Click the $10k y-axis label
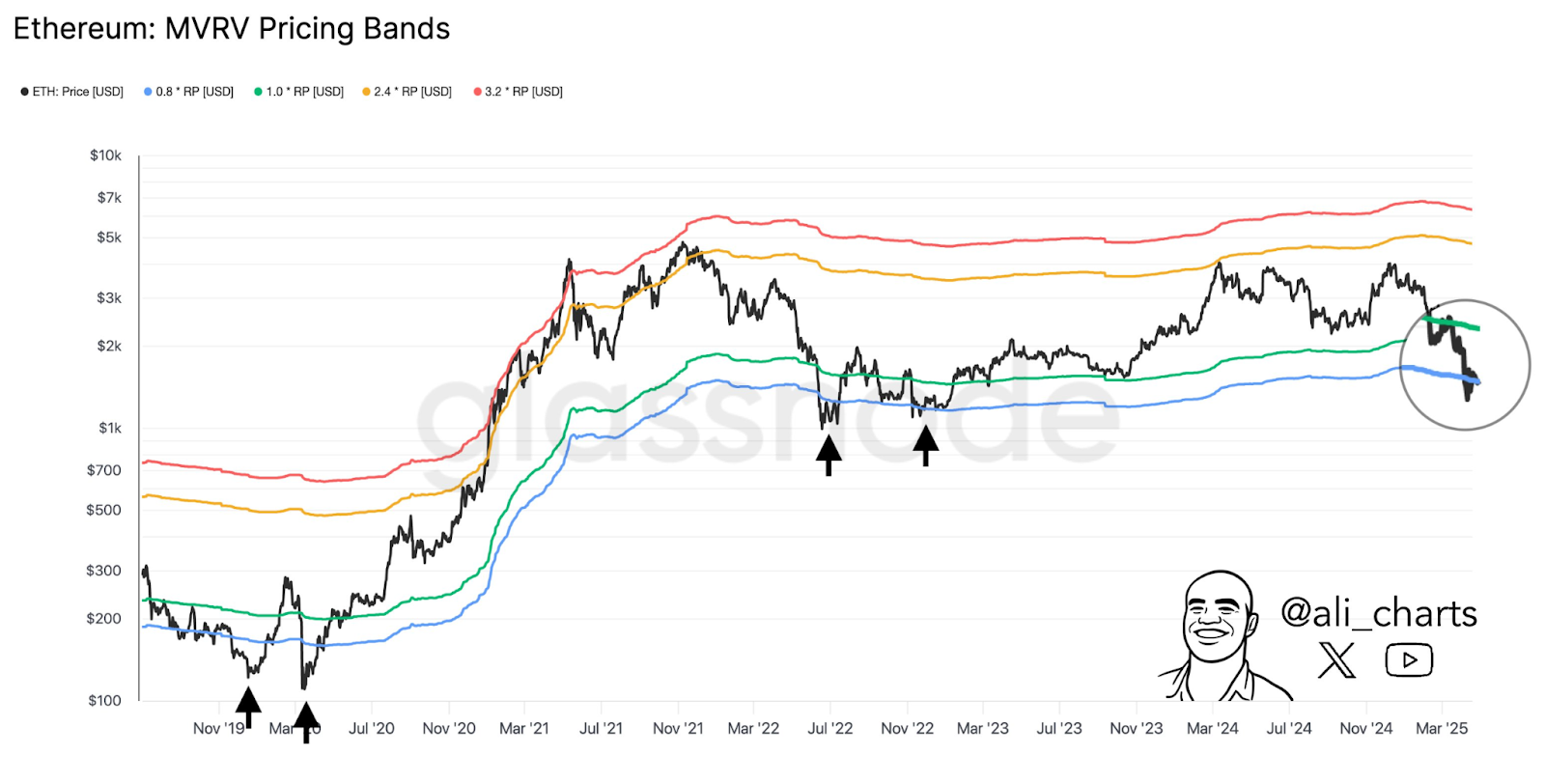The width and height of the screenshot is (1545, 784). (x=105, y=155)
